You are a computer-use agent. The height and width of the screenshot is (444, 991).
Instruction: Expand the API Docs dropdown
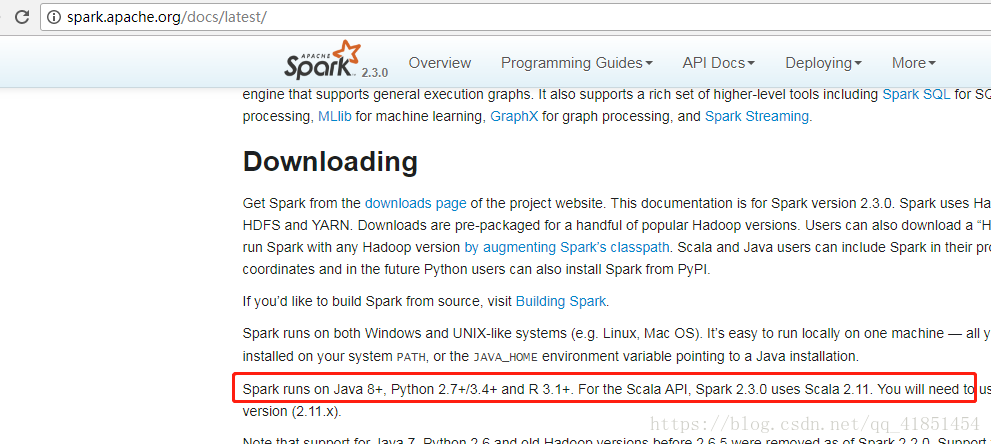tap(719, 63)
